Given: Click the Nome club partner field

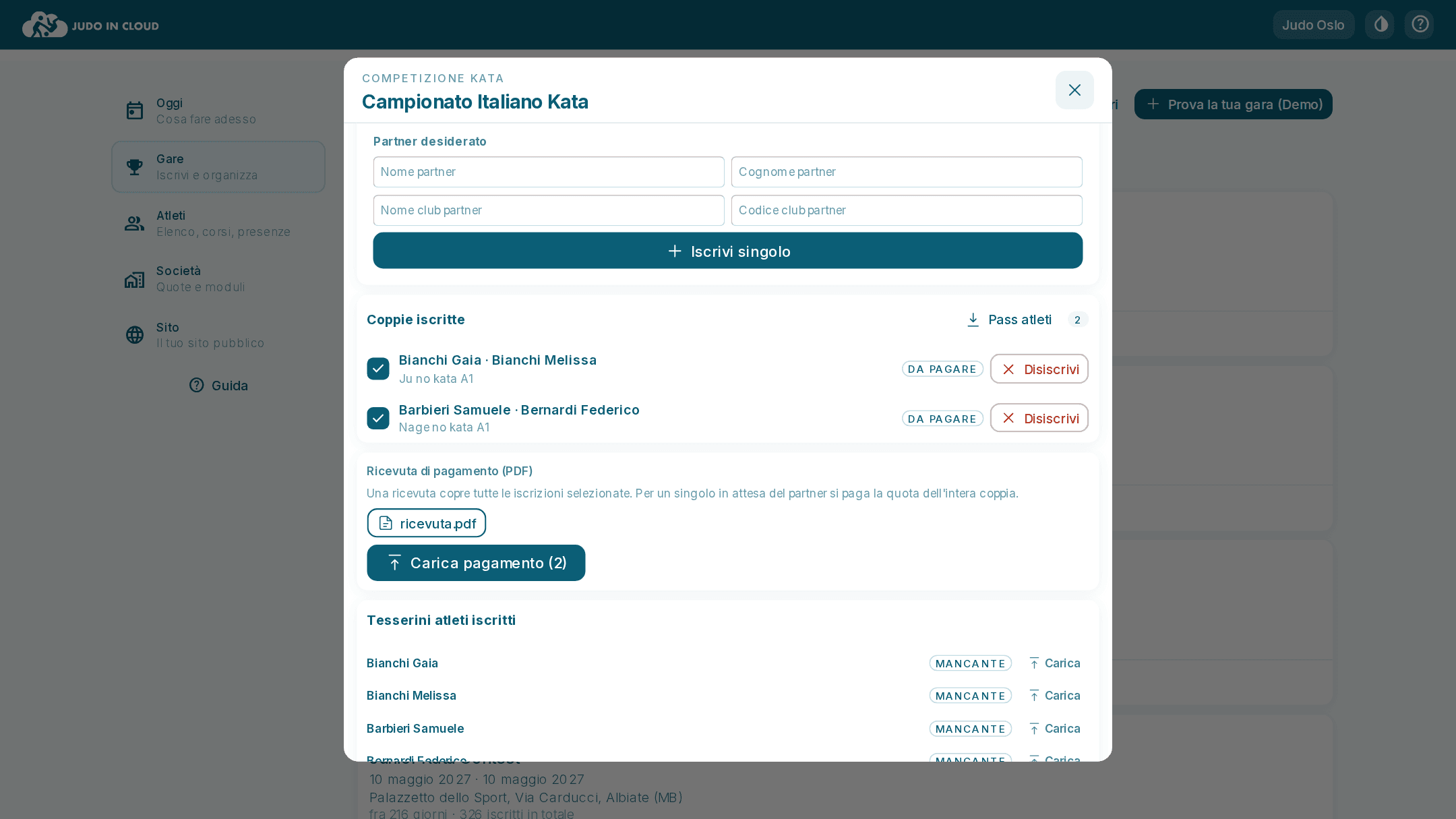Looking at the screenshot, I should pos(549,210).
